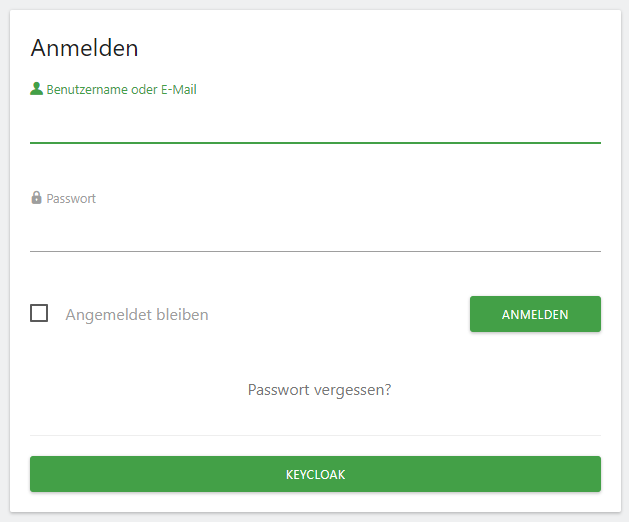This screenshot has width=629, height=522.
Task: Click the gray padlock icon
Action: [x=37, y=197]
